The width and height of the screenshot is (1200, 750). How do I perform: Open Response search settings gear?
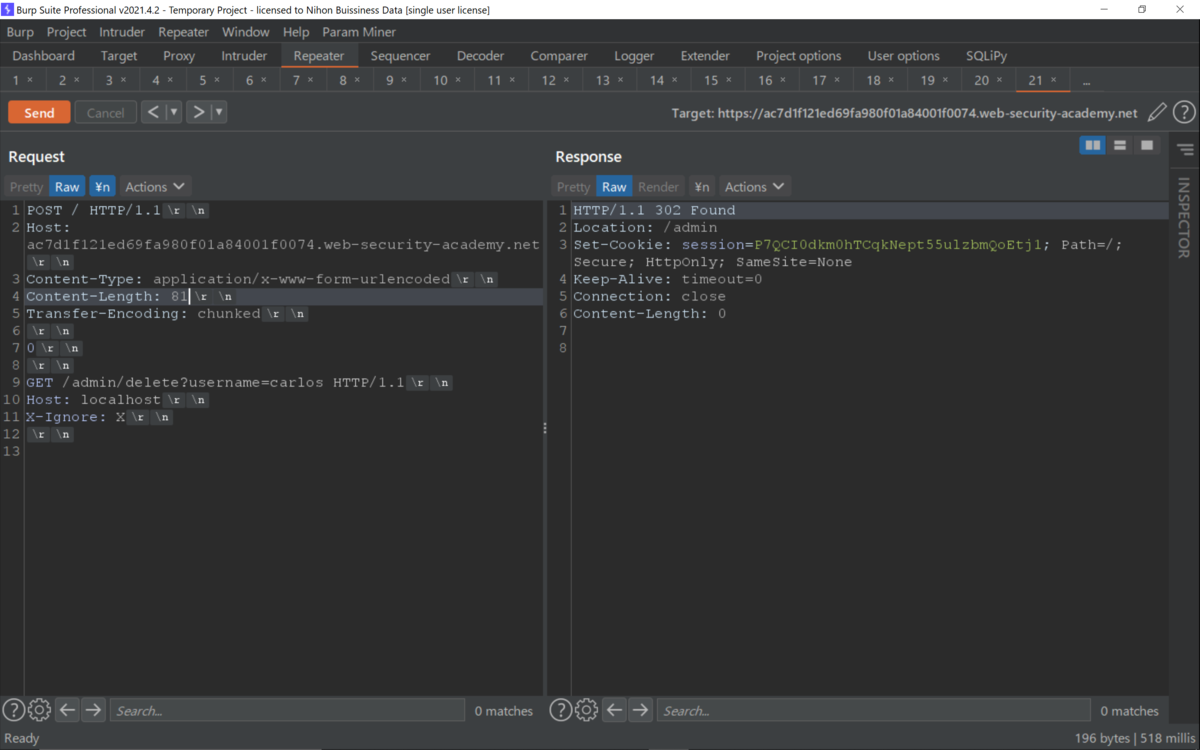pos(587,710)
